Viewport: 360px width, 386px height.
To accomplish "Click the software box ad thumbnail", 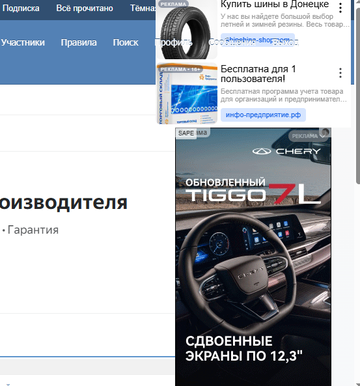I will 187,95.
